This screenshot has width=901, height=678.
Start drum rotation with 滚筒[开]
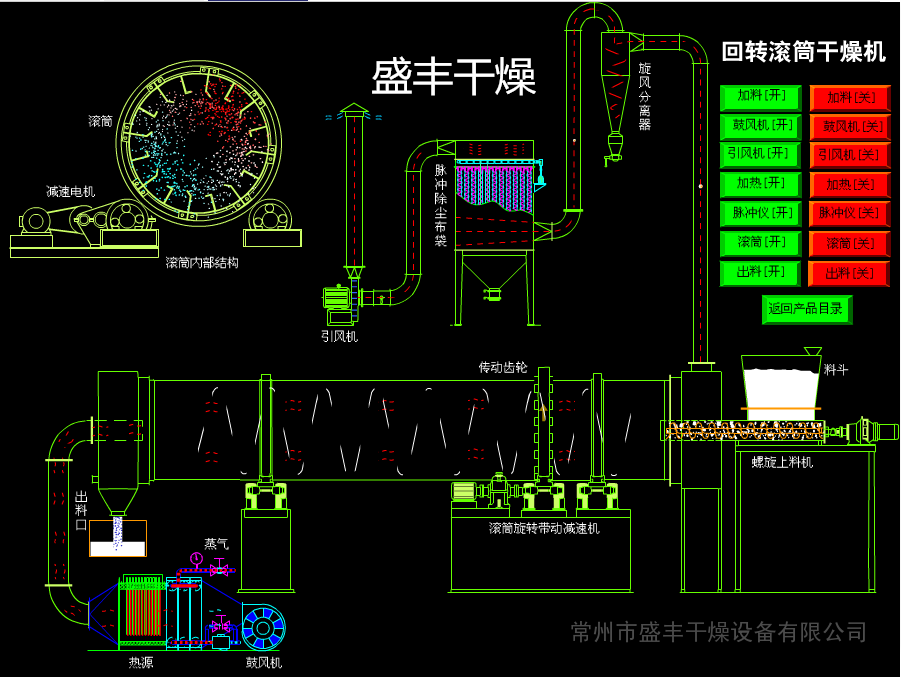pos(760,243)
